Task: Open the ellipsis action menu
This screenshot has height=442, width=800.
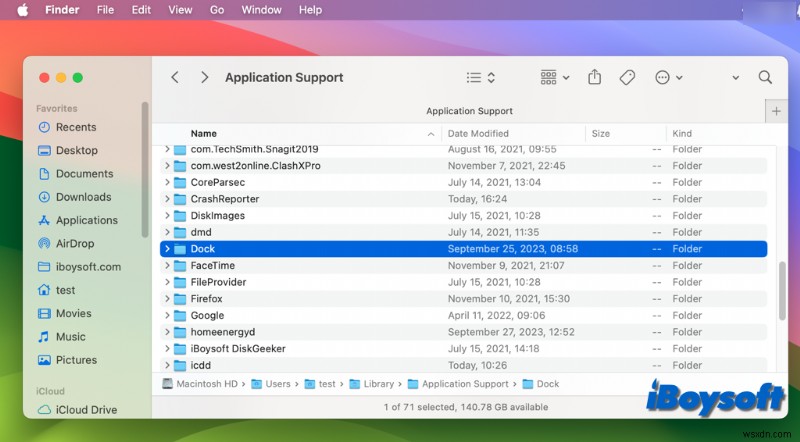Action: [x=668, y=78]
